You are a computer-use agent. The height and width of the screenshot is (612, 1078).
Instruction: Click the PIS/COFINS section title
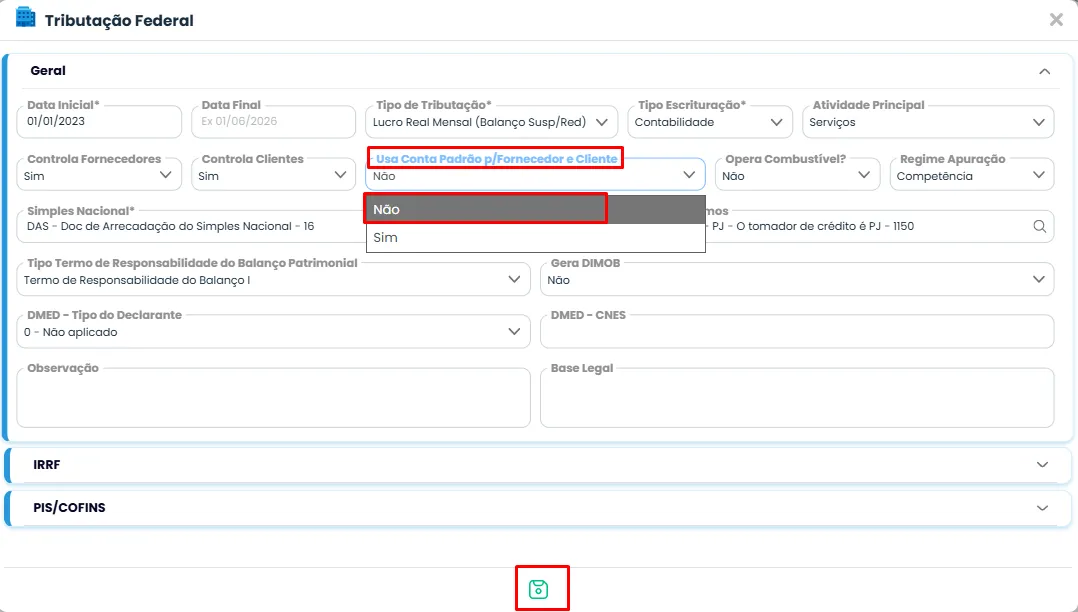coord(69,508)
